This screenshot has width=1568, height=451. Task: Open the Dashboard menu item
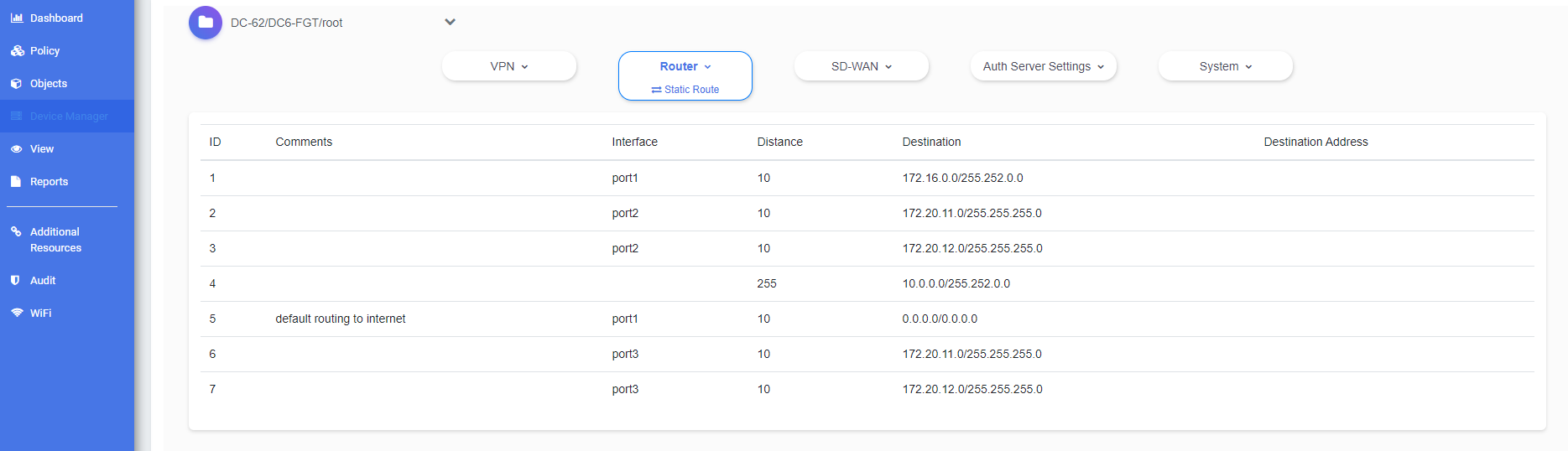67,18
